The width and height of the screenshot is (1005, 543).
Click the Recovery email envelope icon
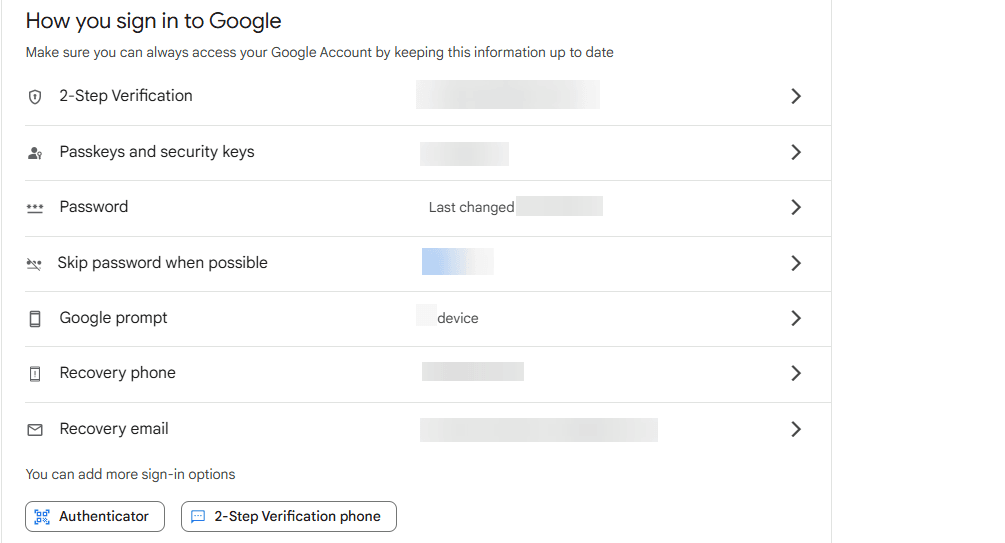[x=35, y=430]
